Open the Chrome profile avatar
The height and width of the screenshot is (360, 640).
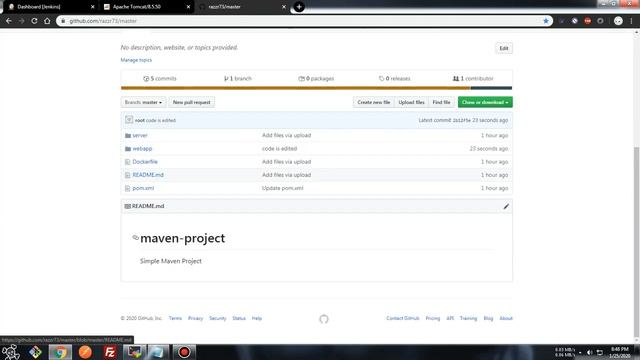(618, 21)
